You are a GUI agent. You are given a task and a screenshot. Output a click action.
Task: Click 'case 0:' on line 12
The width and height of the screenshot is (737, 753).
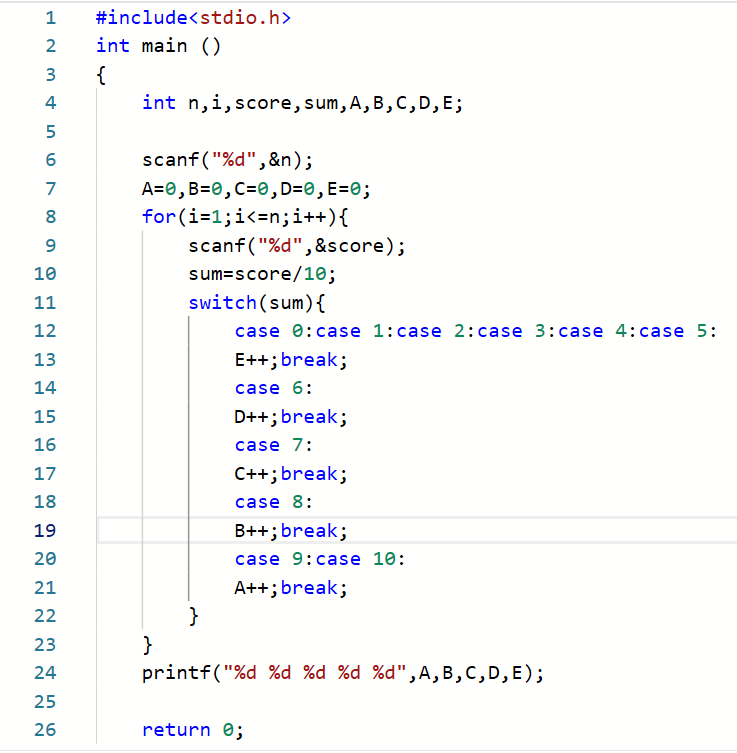tap(274, 331)
